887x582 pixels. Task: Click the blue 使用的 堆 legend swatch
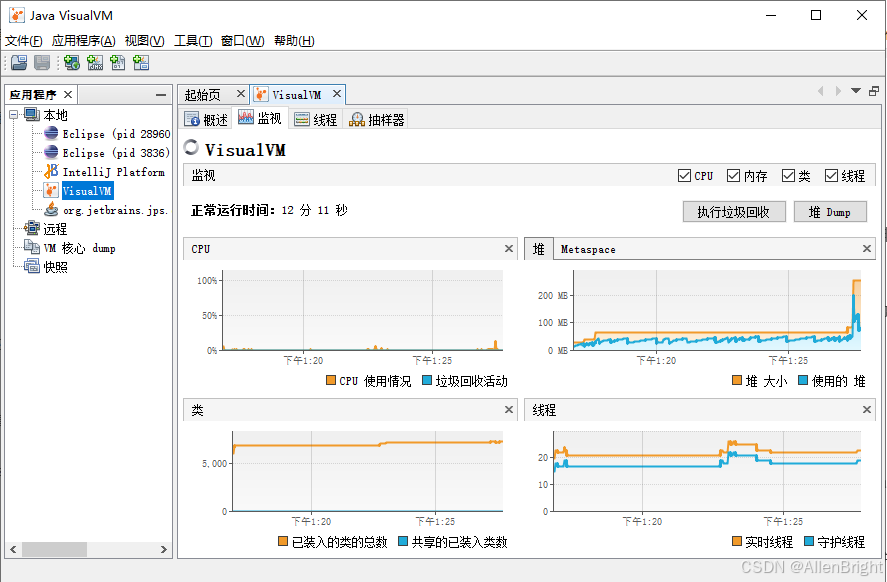803,380
